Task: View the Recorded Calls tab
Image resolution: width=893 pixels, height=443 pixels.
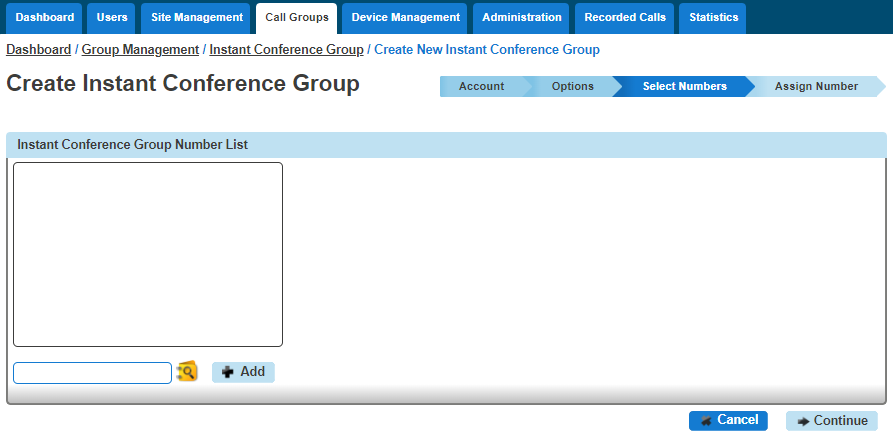Action: (x=624, y=18)
